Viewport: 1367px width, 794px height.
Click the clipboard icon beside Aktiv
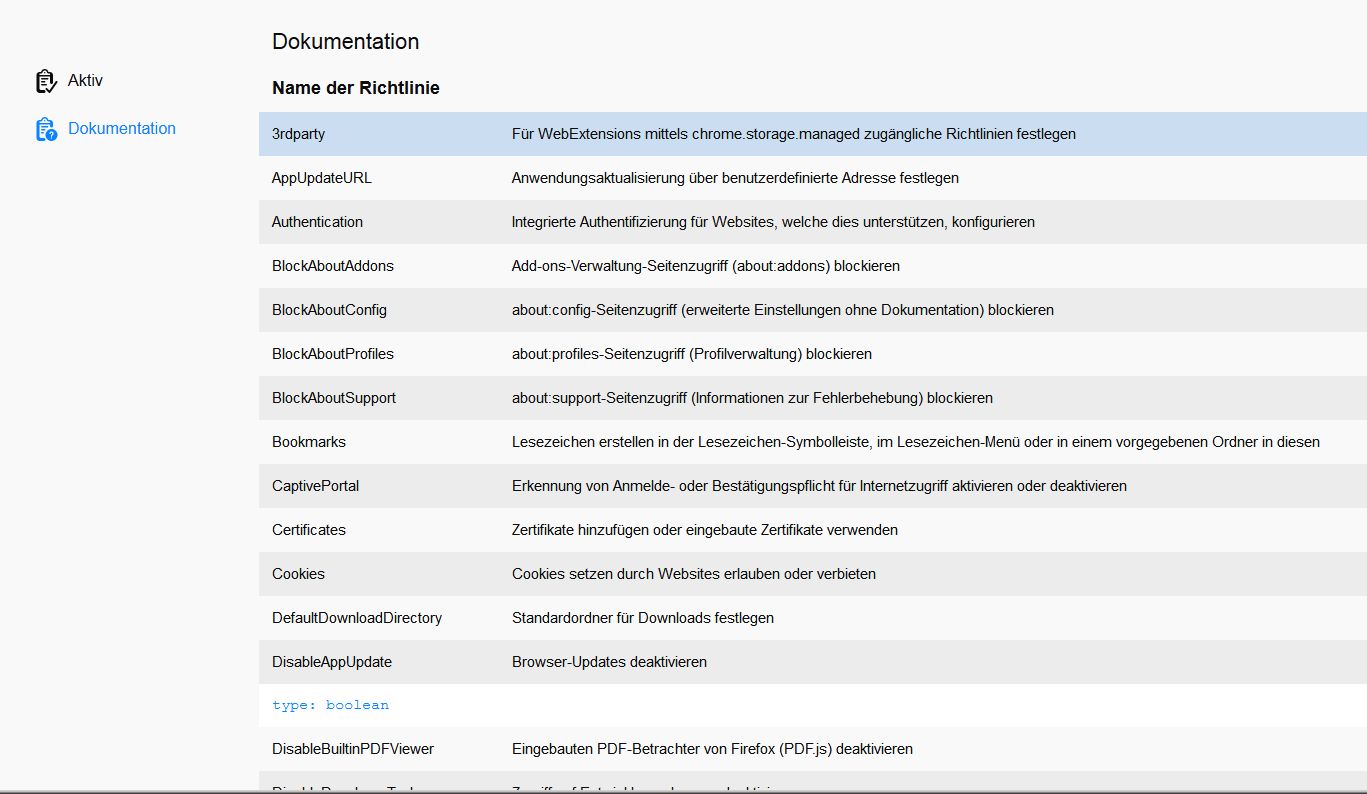tap(46, 81)
